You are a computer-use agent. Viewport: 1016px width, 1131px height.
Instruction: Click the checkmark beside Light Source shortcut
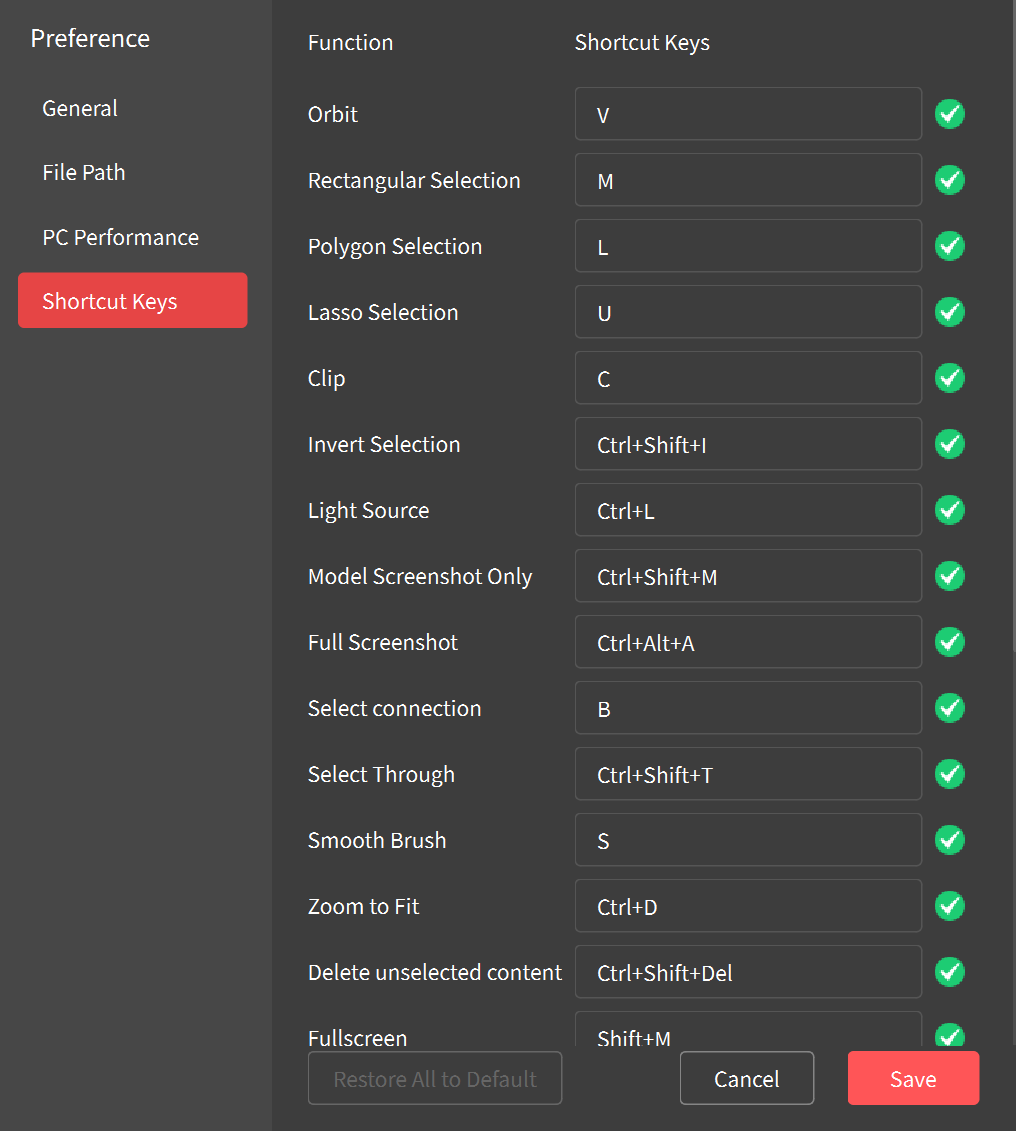pyautogui.click(x=949, y=510)
